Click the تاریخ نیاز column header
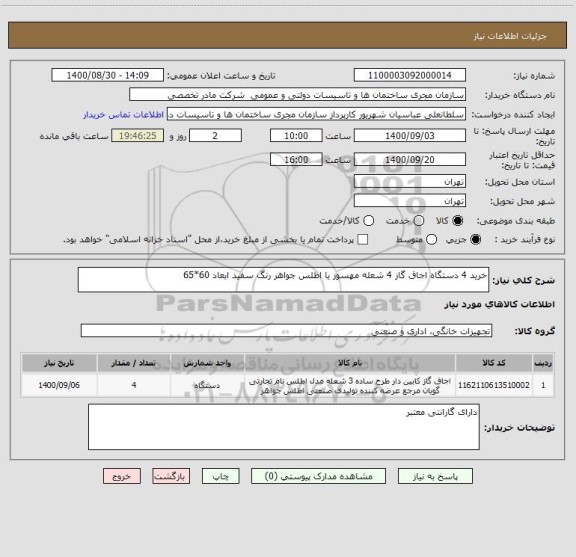576x557 pixels. click(59, 363)
